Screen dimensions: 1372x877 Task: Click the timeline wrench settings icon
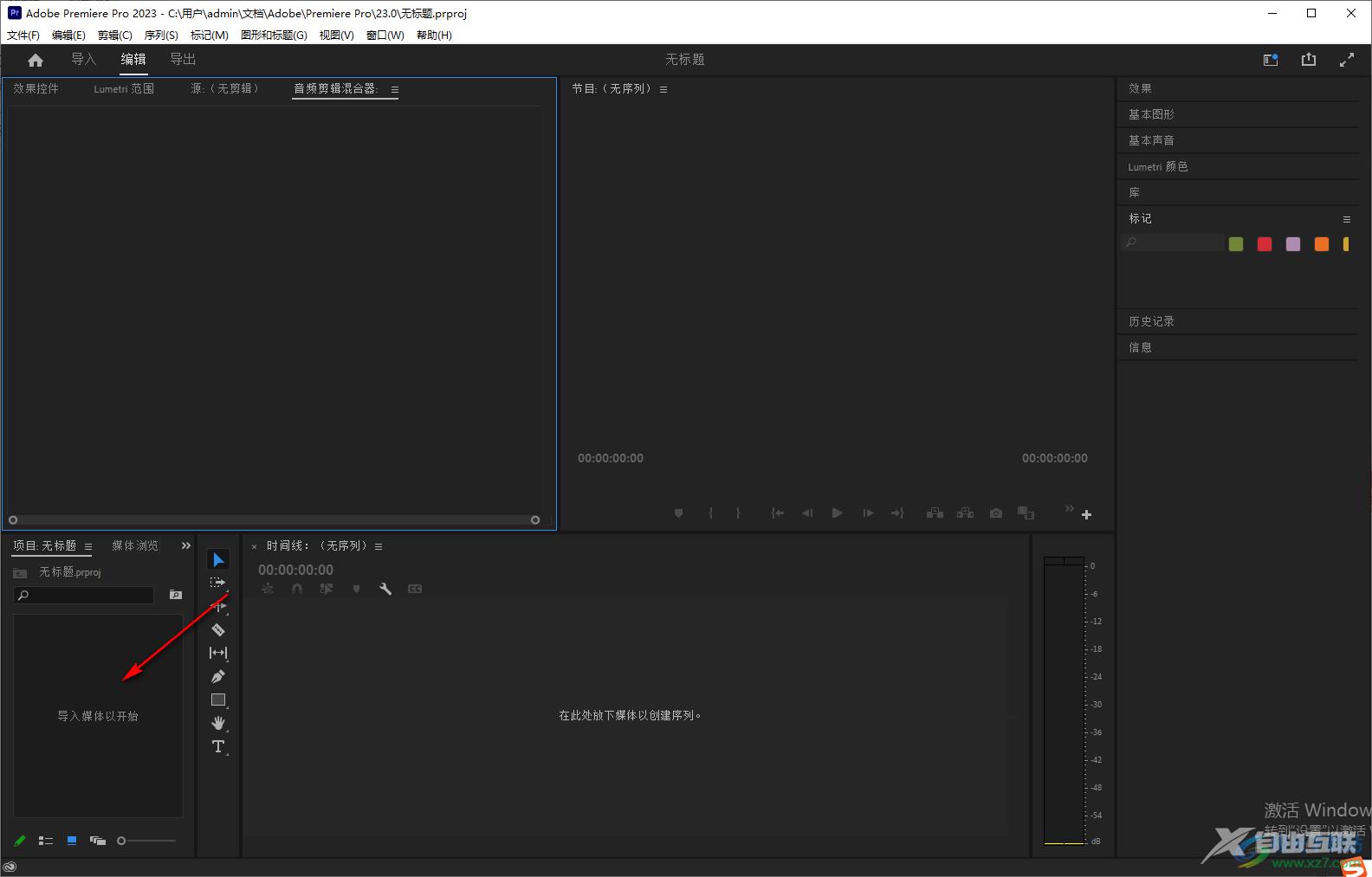tap(385, 589)
